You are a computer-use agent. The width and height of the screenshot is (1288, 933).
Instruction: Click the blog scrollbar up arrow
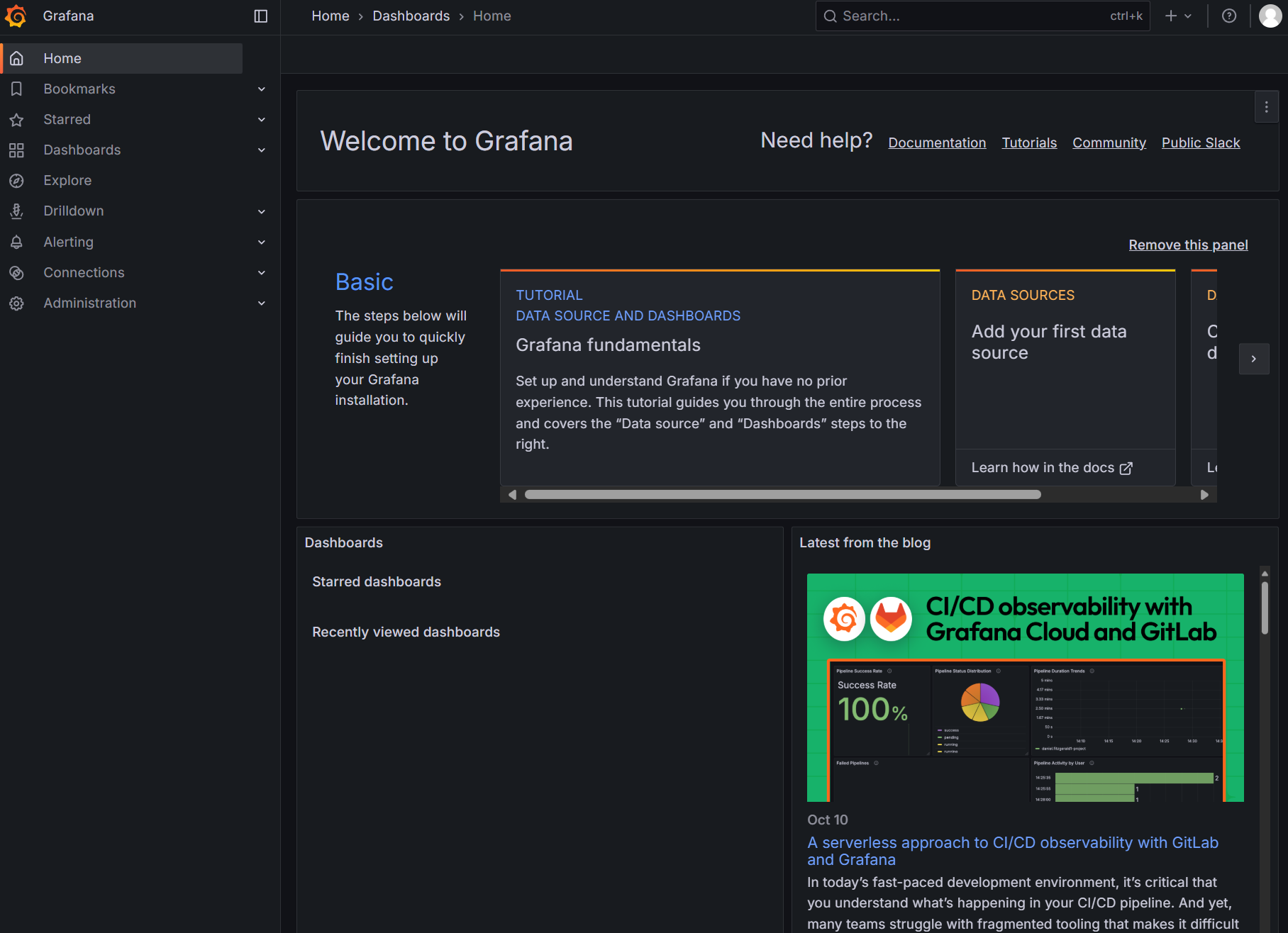pos(1265,574)
